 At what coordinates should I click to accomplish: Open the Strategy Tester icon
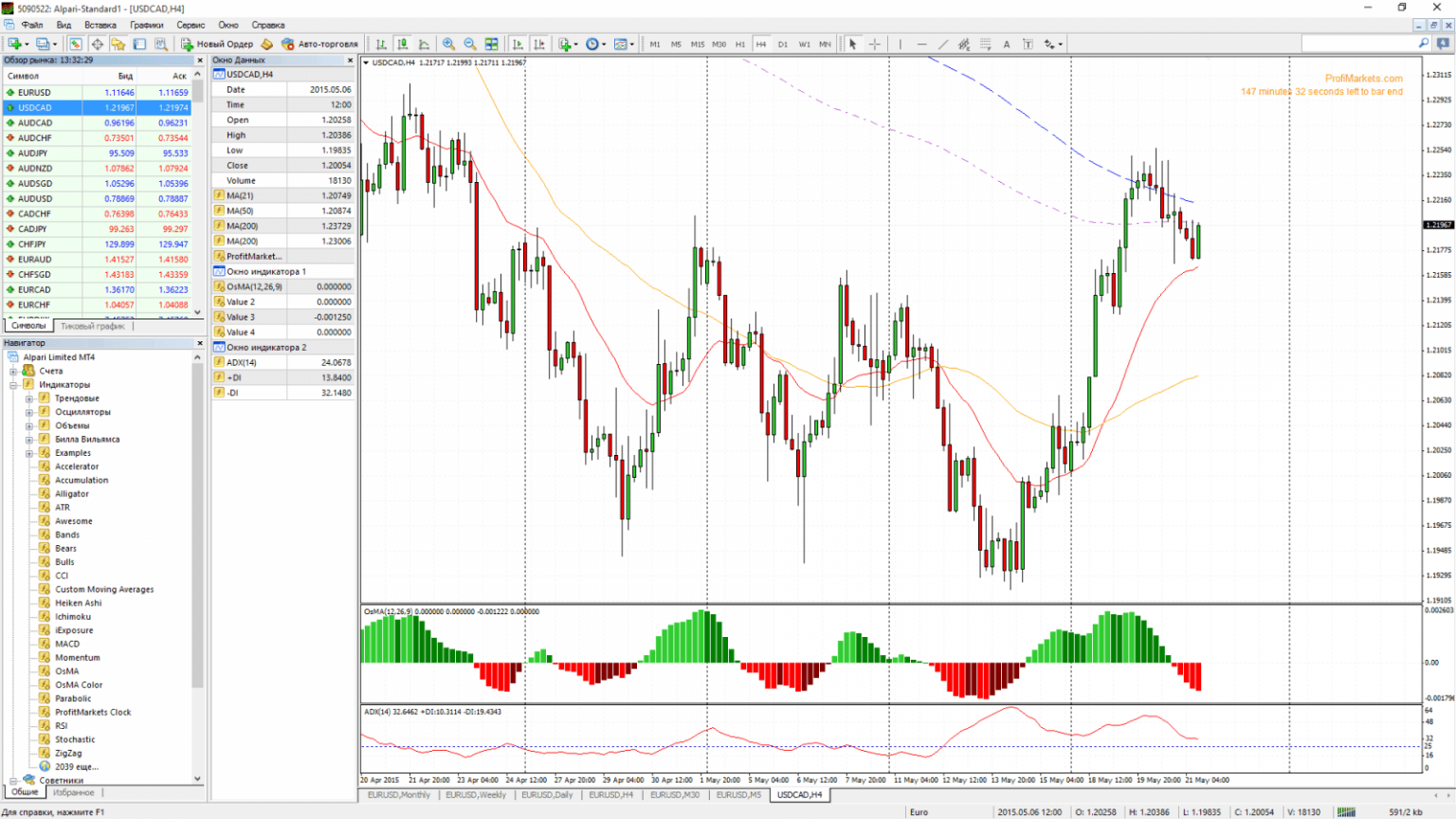[161, 44]
